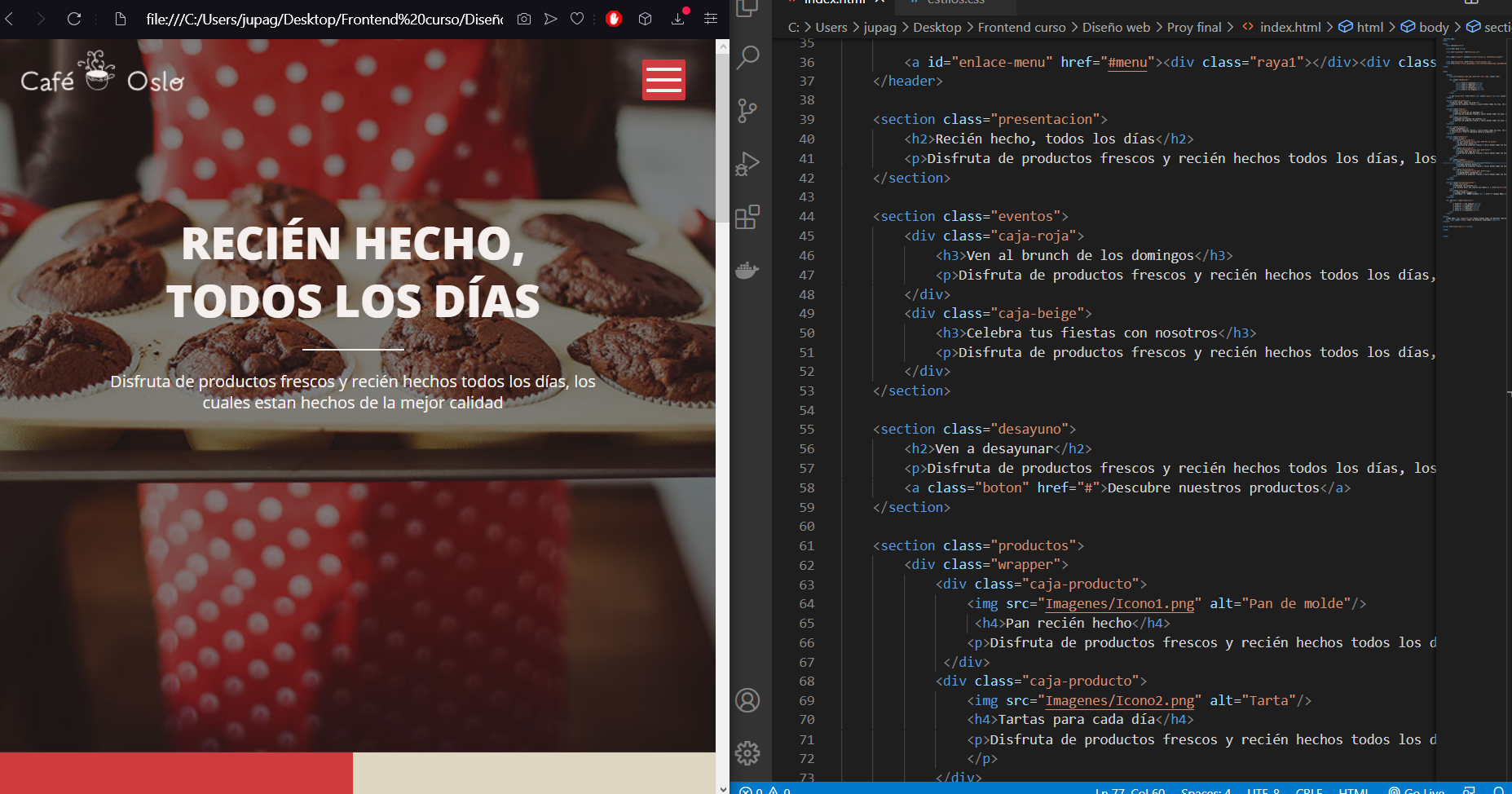1512x794 pixels.
Task: Take a snapshot with the camera icon
Action: pos(524,19)
